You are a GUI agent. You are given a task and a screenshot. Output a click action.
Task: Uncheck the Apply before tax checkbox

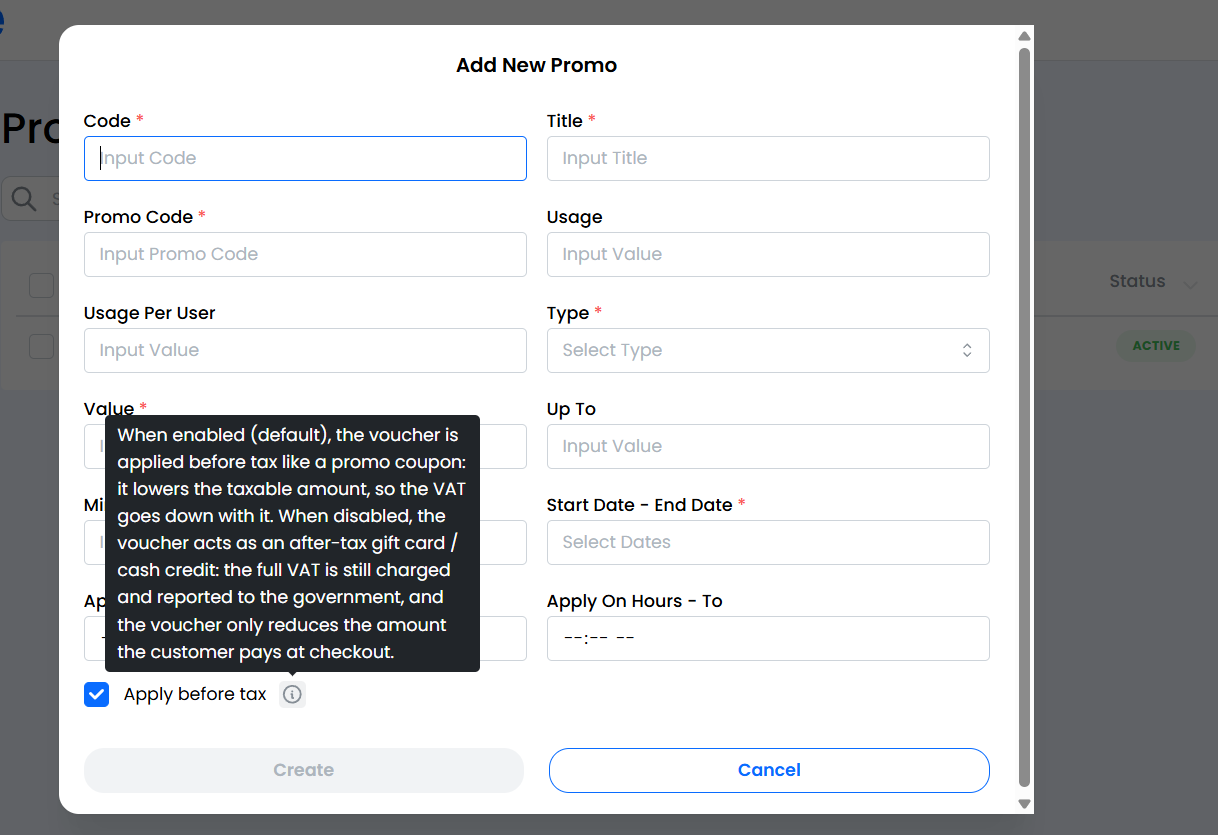[x=96, y=694]
